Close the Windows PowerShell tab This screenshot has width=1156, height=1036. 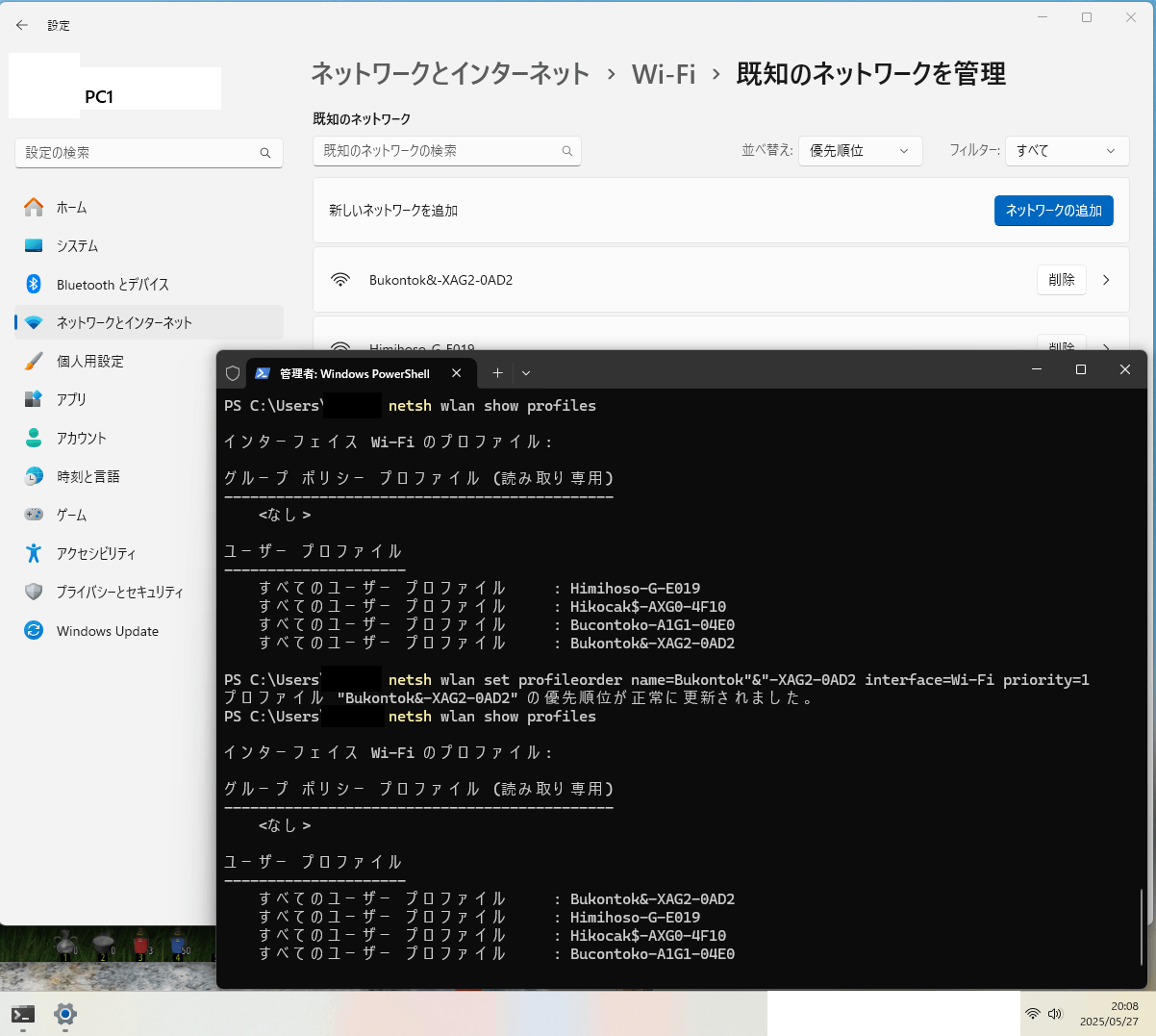[457, 373]
